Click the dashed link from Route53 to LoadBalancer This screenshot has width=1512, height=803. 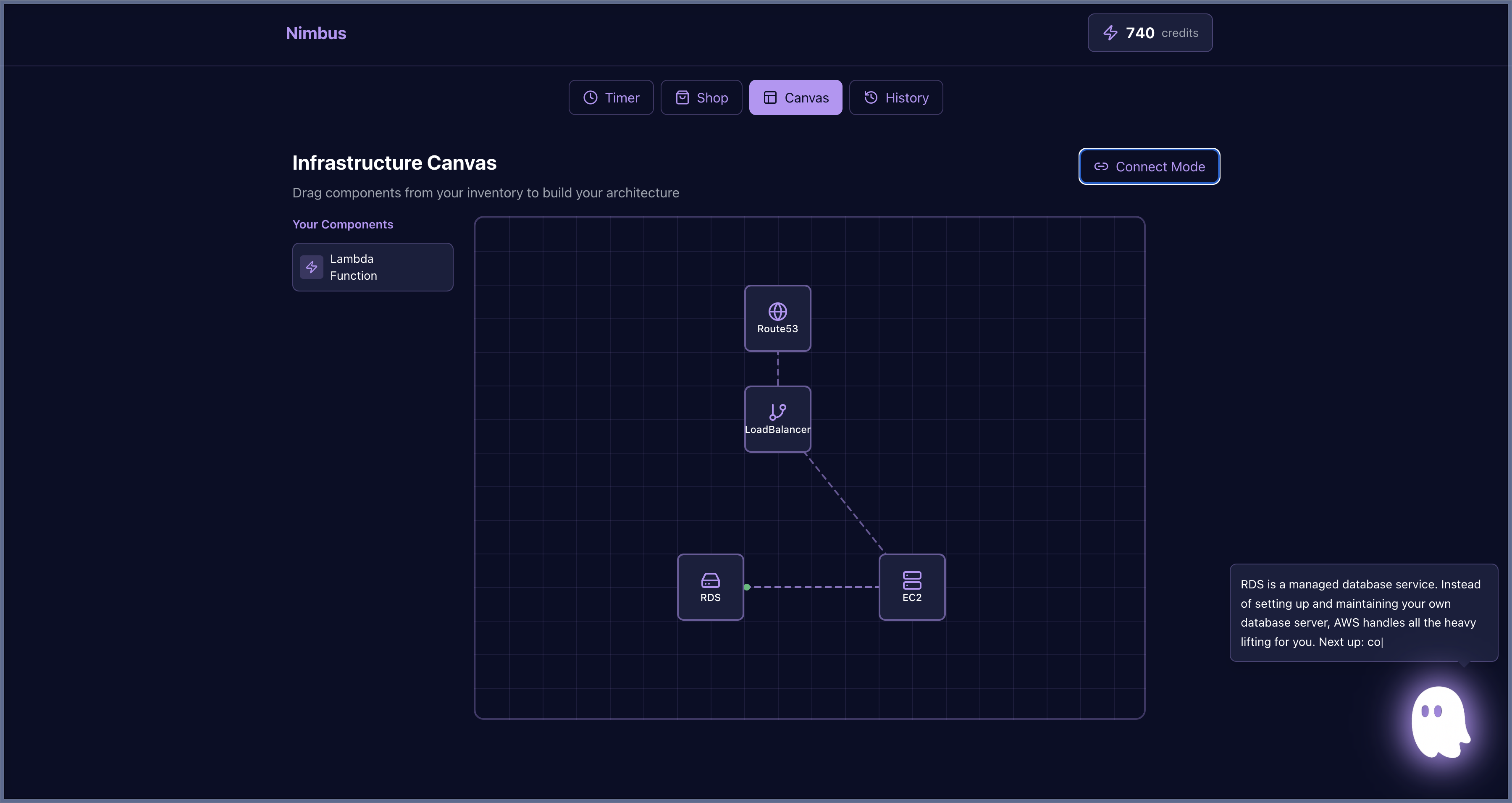tap(778, 369)
